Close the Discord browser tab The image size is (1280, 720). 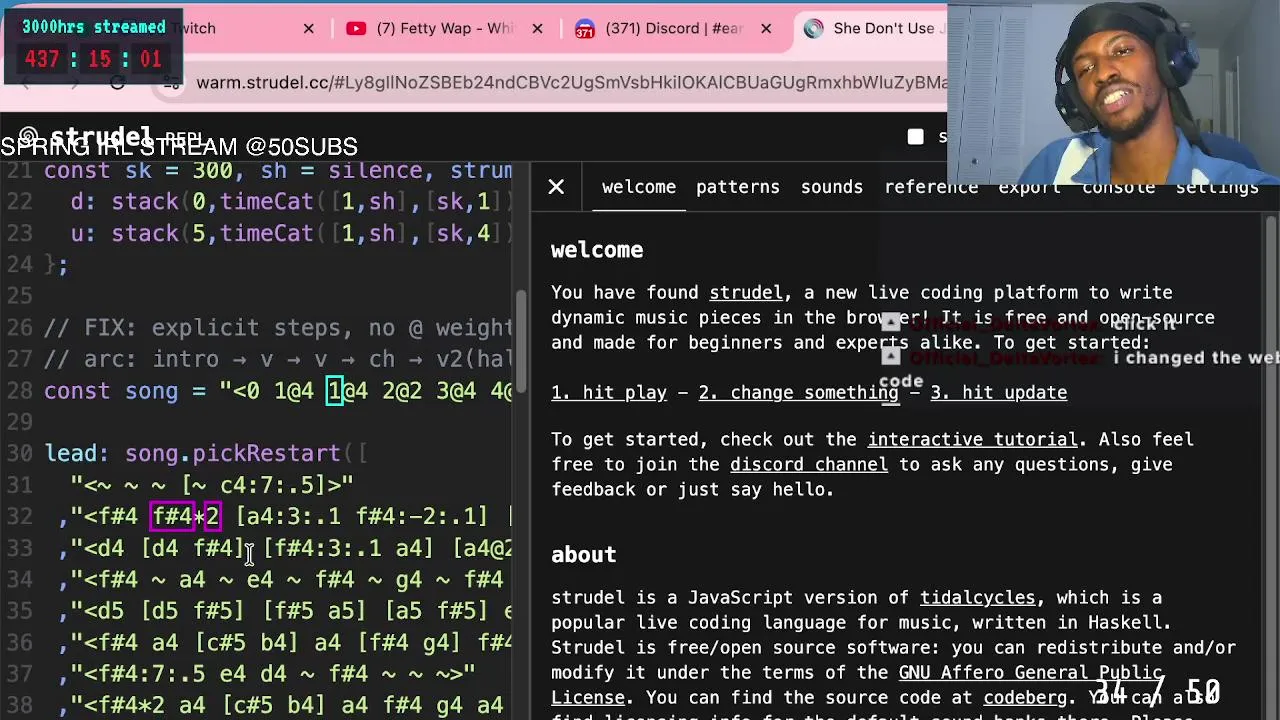[x=766, y=28]
